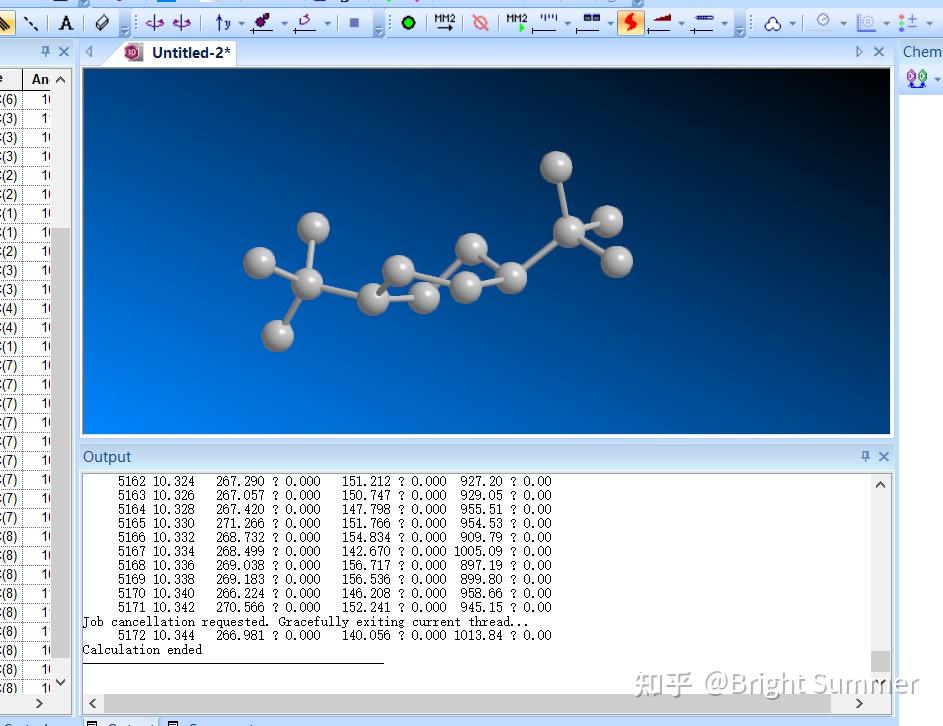Open dropdown beside the red ramp icon
The image size is (943, 726).
coord(681,24)
